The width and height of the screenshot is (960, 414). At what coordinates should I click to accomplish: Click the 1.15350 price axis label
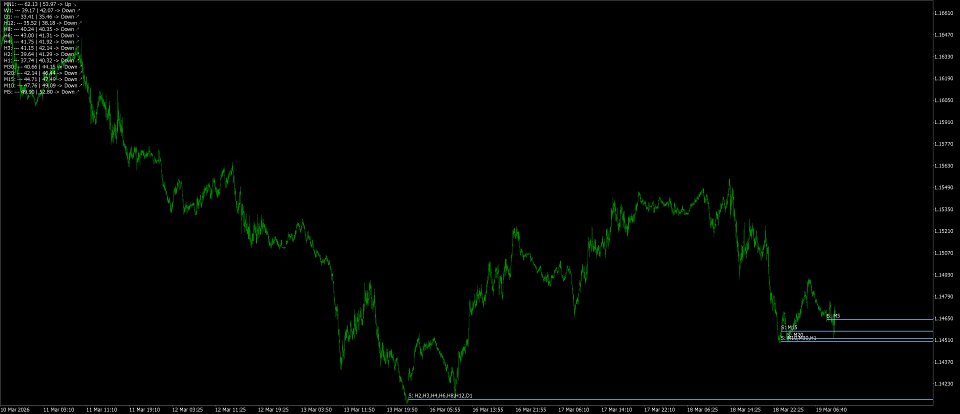click(x=943, y=209)
